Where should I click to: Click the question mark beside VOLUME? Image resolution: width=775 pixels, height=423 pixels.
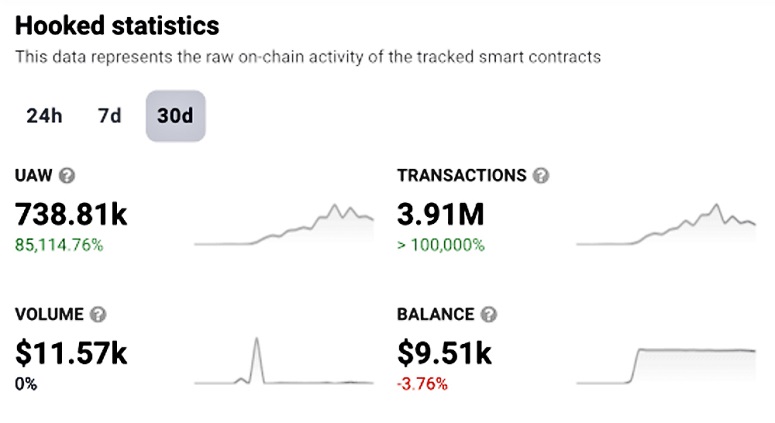pyautogui.click(x=98, y=314)
